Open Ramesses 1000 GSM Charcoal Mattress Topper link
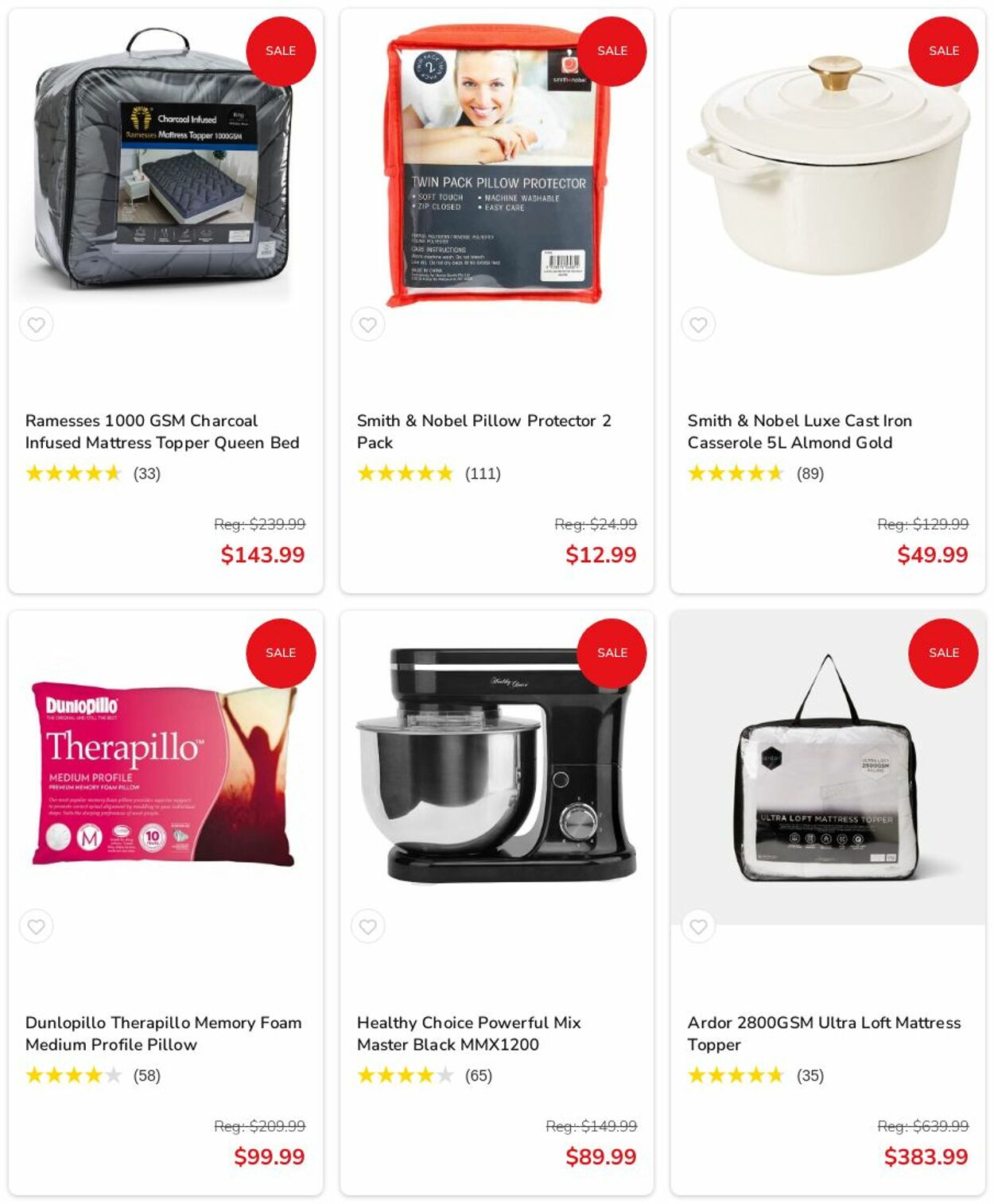 coord(162,432)
